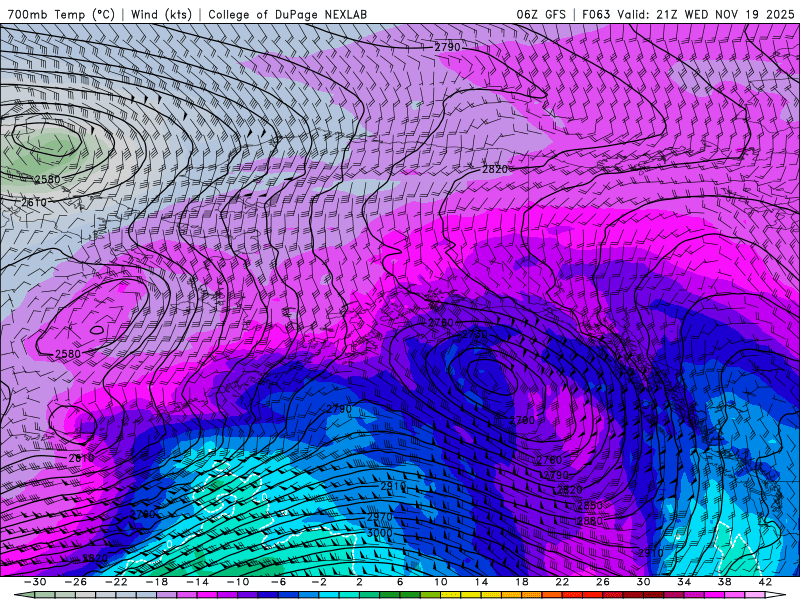Click the 26 colorbar tick label
The image size is (800, 600).
(x=603, y=582)
